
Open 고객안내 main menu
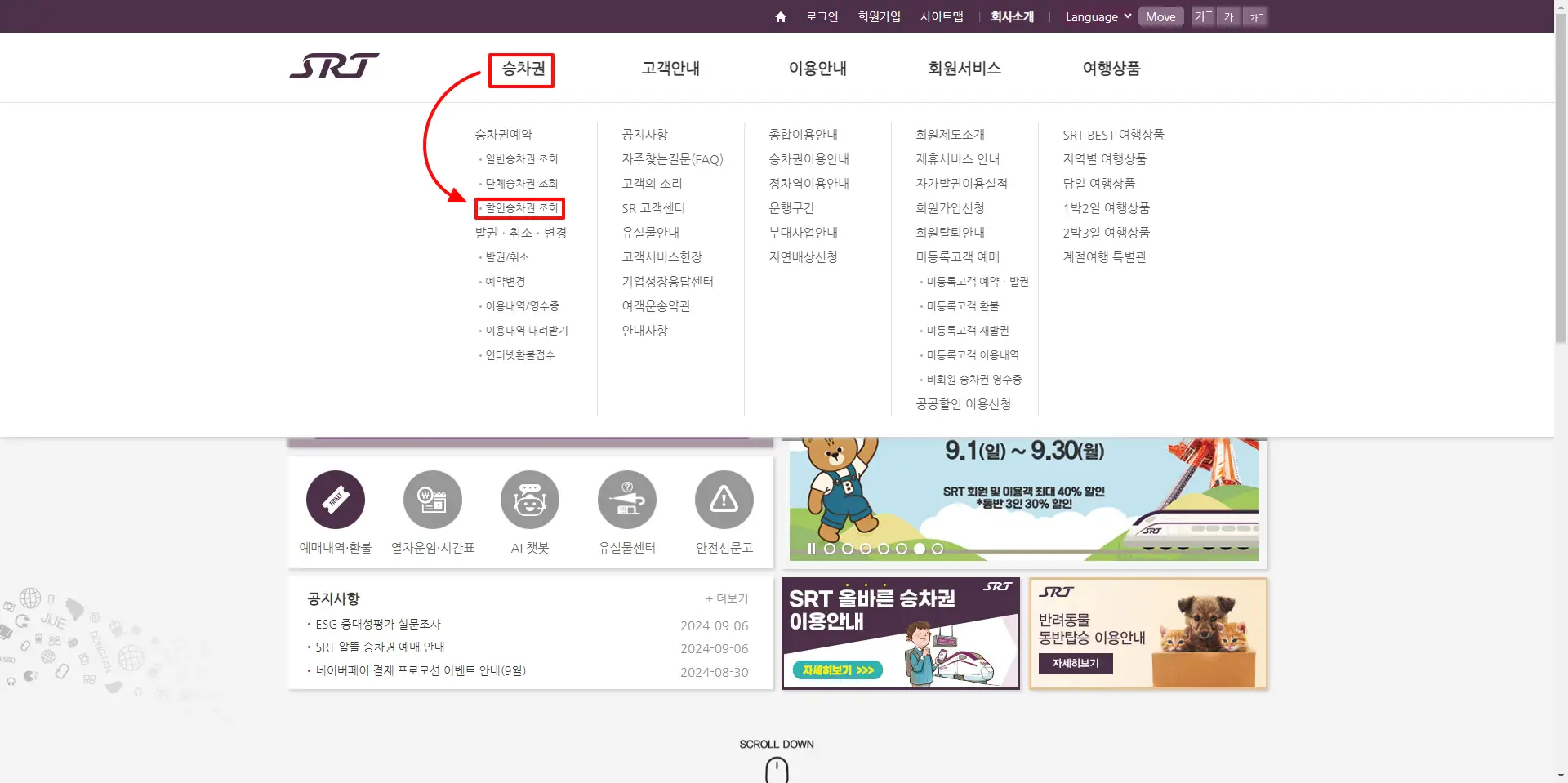[670, 69]
